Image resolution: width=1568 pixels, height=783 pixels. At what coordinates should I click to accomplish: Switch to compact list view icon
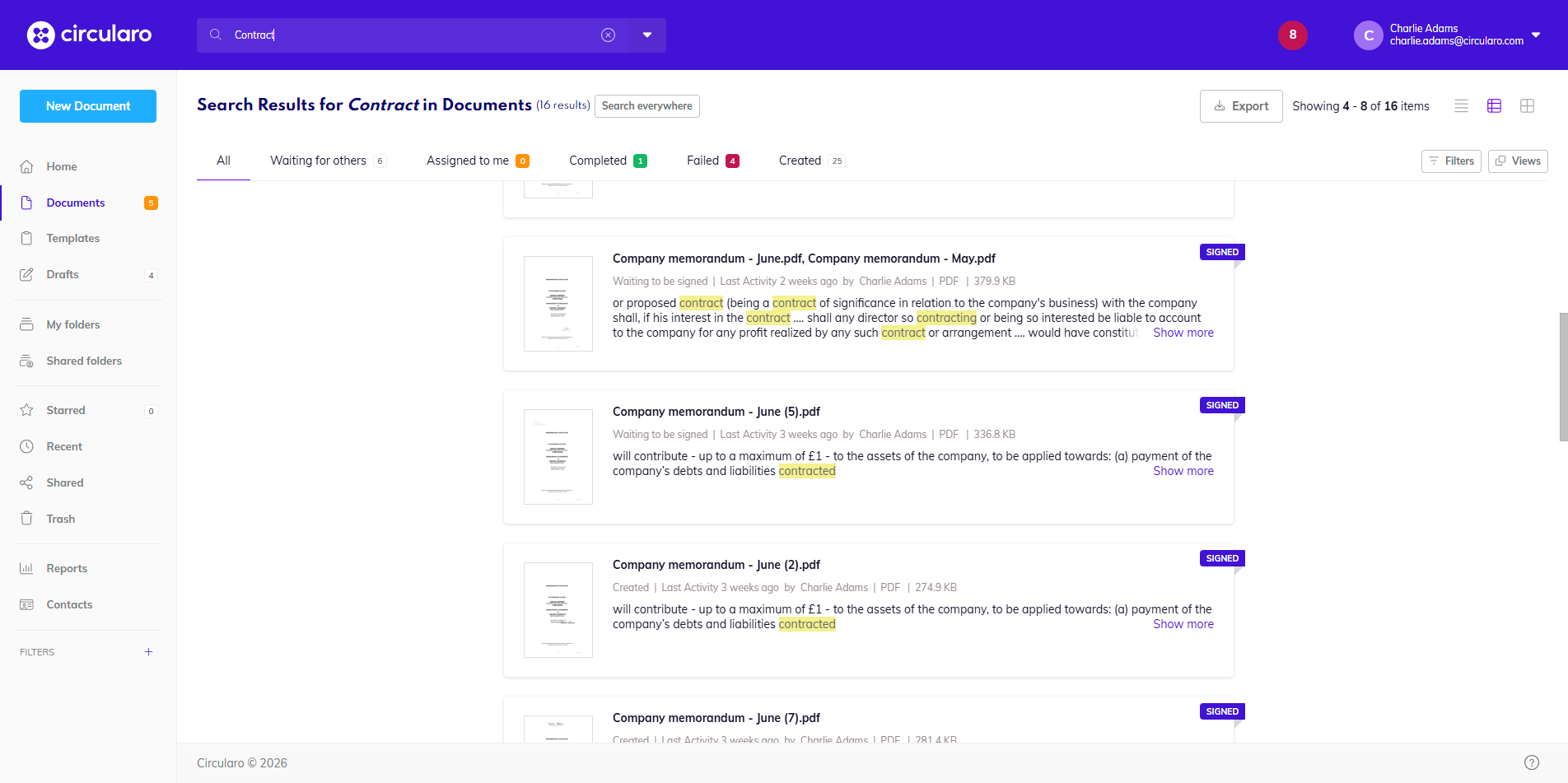click(1461, 105)
